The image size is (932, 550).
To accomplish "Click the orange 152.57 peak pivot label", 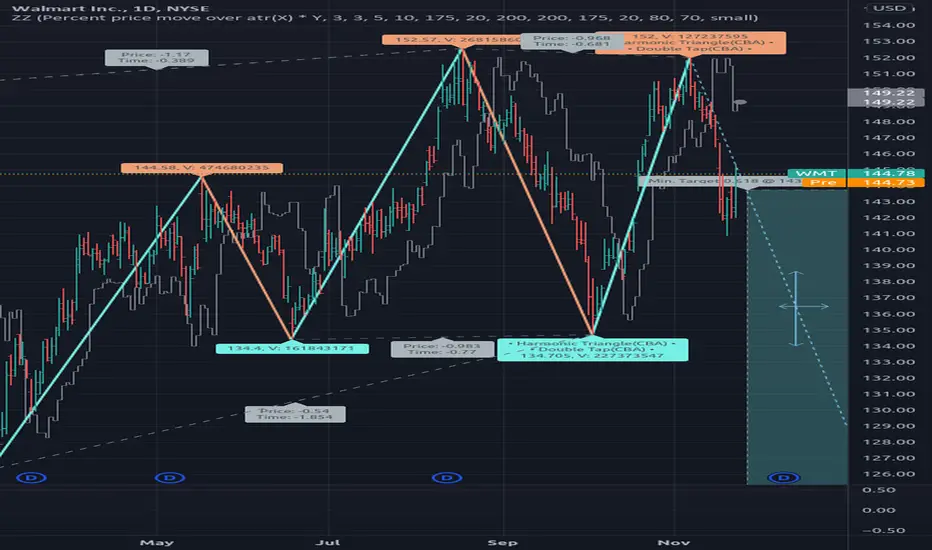I will tap(452, 40).
